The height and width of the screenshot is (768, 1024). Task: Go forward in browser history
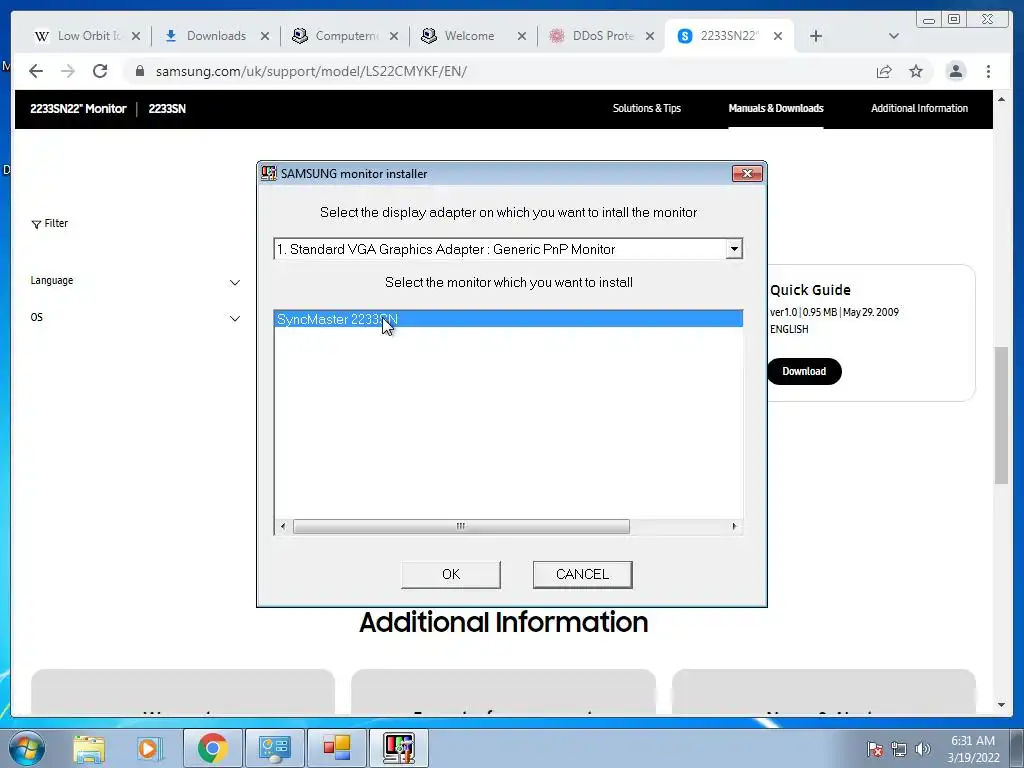click(68, 71)
